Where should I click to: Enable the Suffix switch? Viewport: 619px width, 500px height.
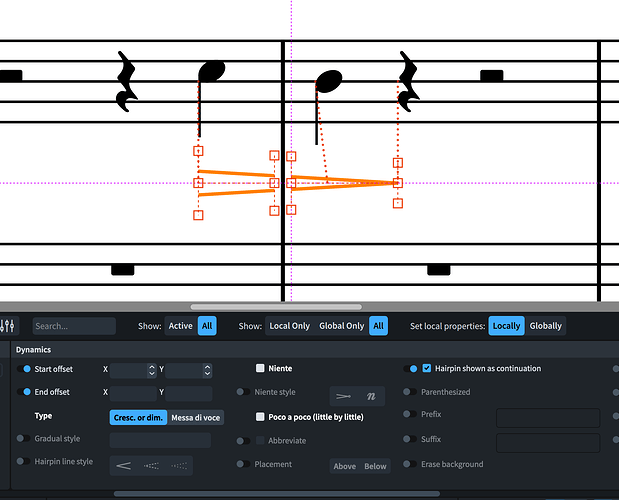pyautogui.click(x=410, y=439)
